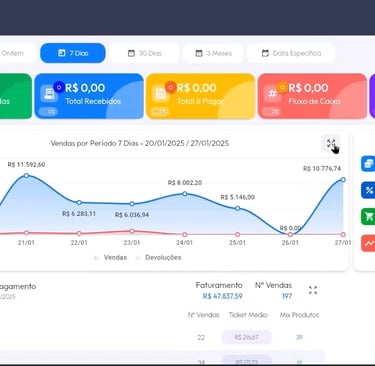The height and width of the screenshot is (366, 375).
Task: Click the 25/01 sales point R$ 5.146,00
Action: [237, 208]
